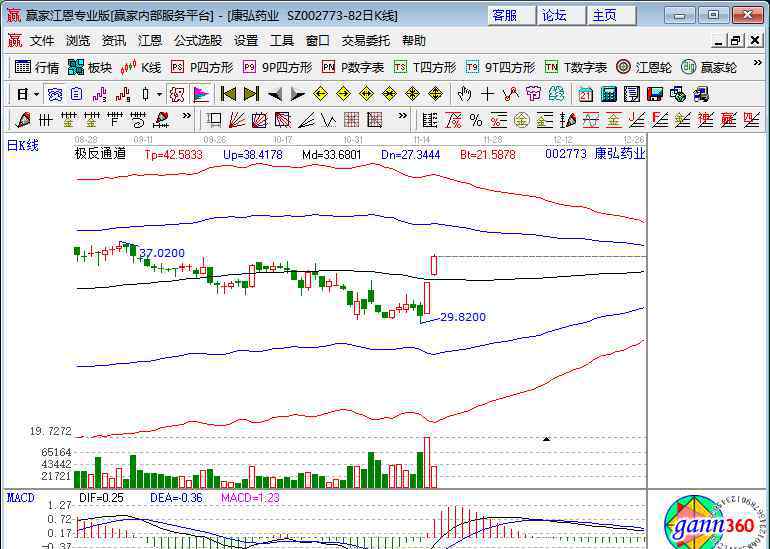Image resolution: width=770 pixels, height=549 pixels.
Task: Open the T数字表 tool
Action: coord(576,67)
